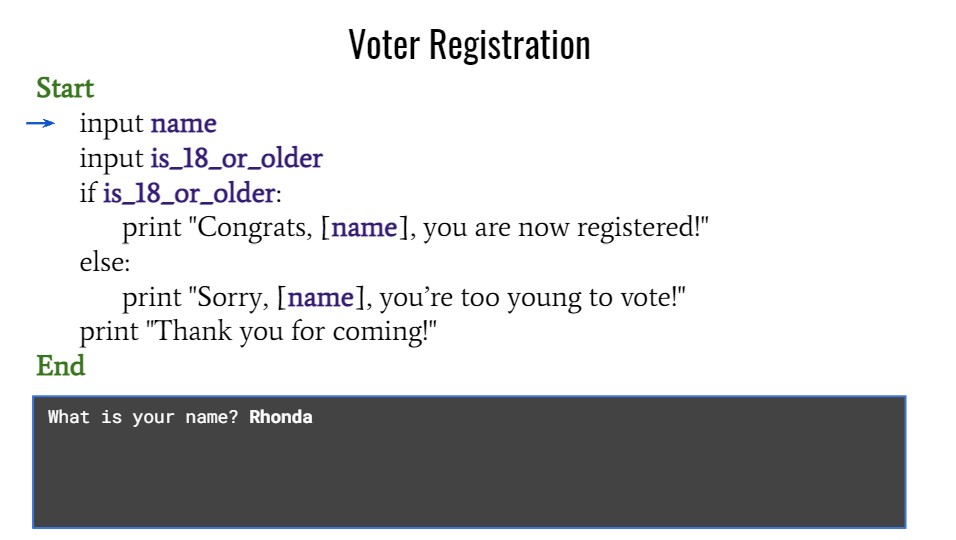
Task: Click [name] in the Congrats print line
Action: 366,229
